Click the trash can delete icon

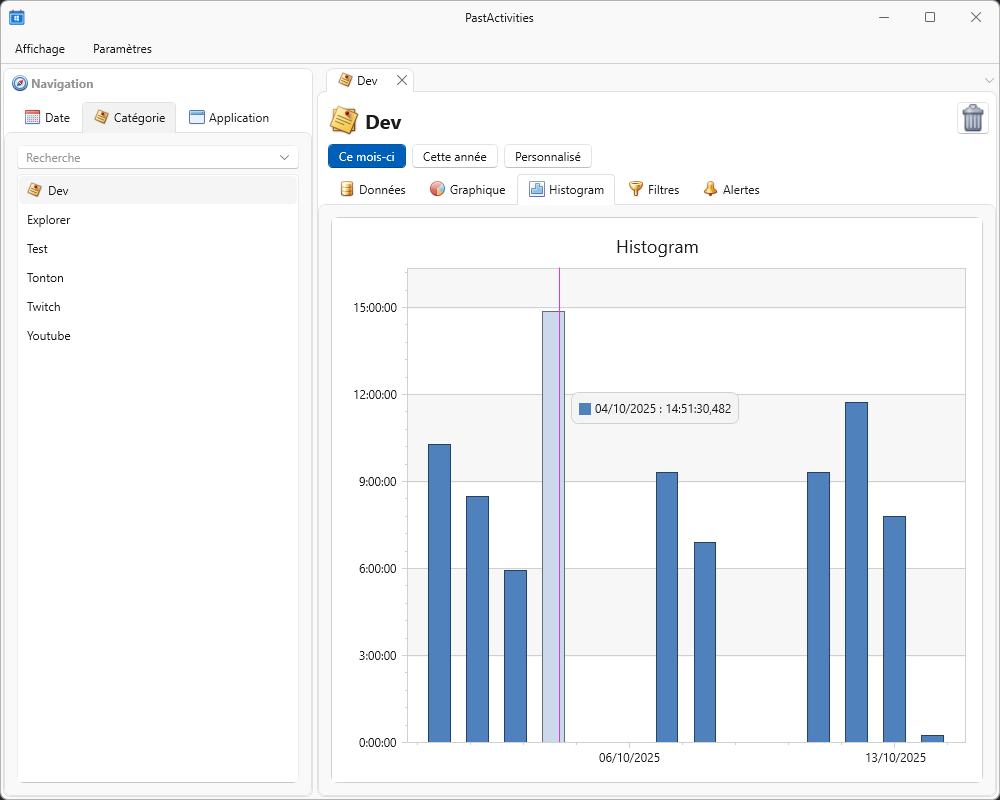(x=972, y=118)
